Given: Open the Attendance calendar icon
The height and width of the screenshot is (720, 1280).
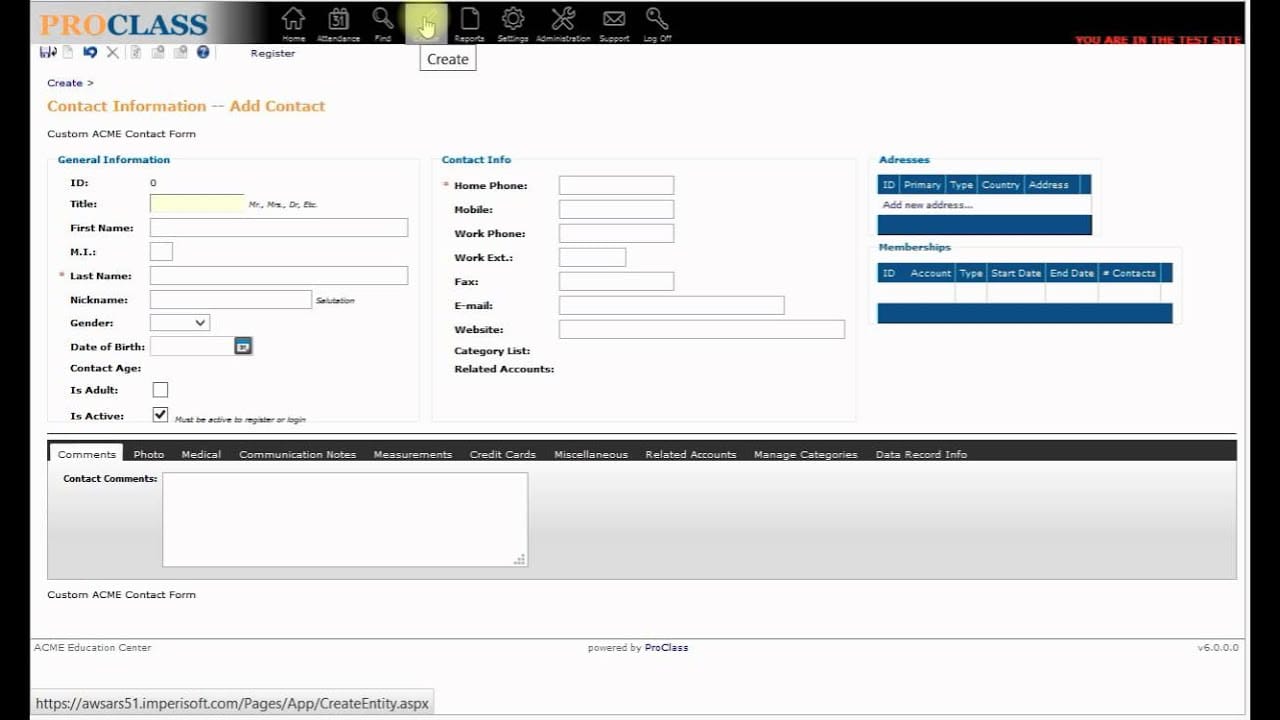Looking at the screenshot, I should (338, 22).
